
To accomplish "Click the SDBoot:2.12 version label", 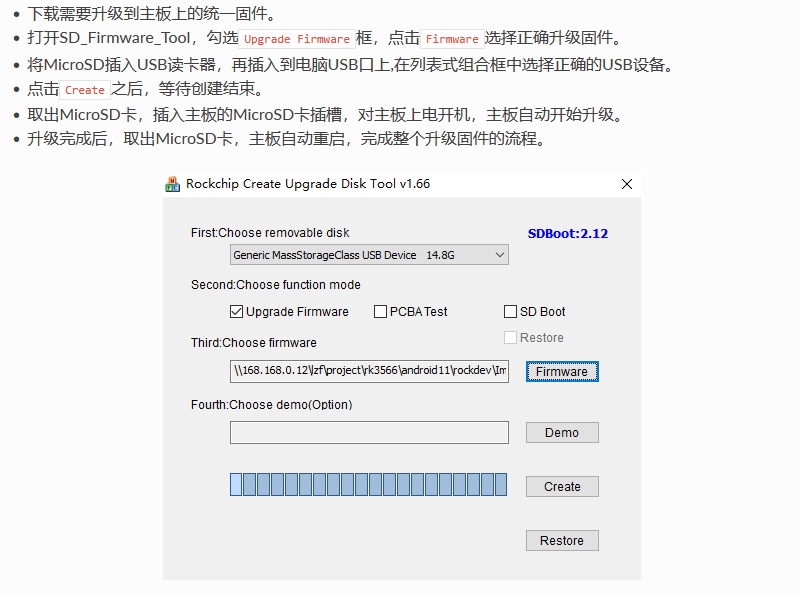I will coord(568,234).
